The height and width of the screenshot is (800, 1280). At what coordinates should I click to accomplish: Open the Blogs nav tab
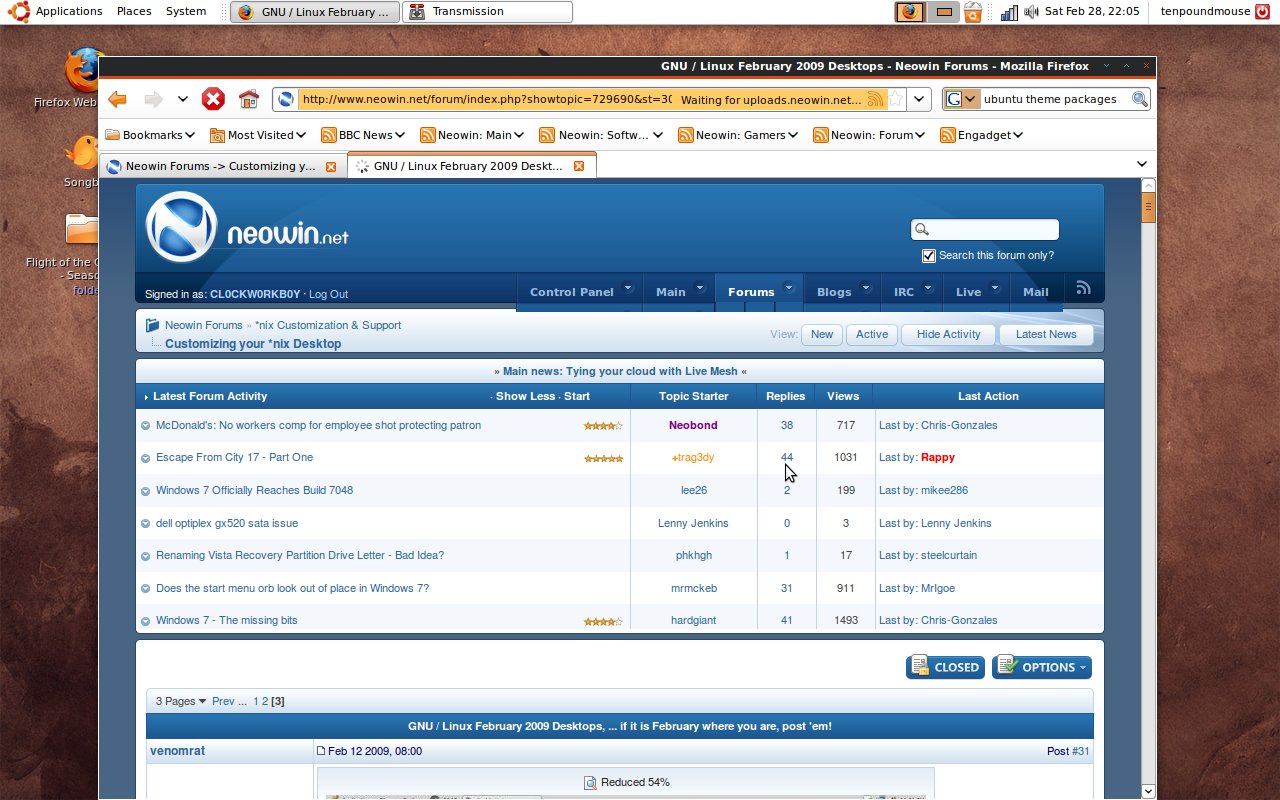[842, 291]
